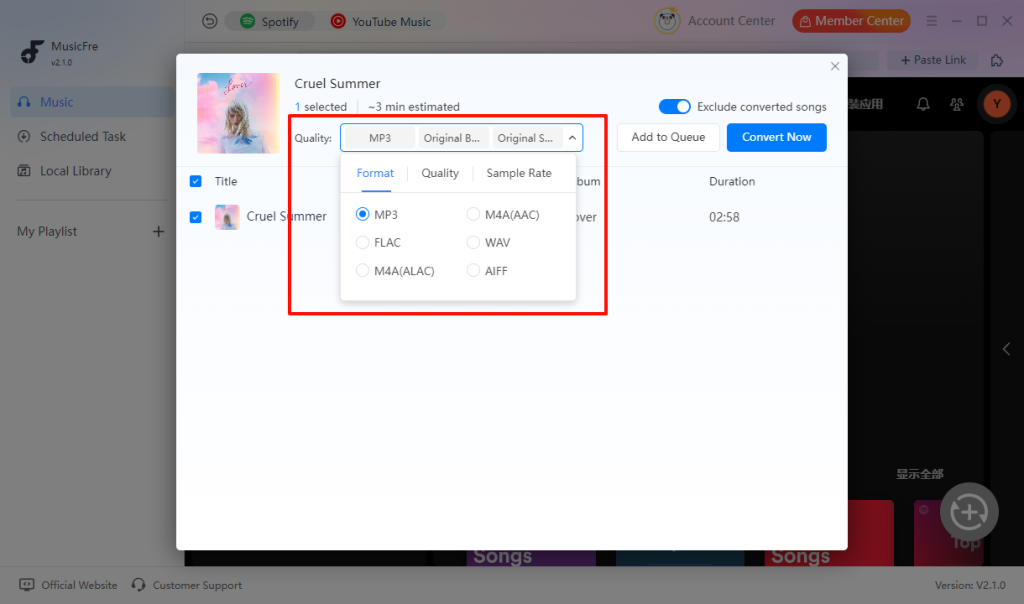Image resolution: width=1024 pixels, height=604 pixels.
Task: Collapse the Quality dropdown selector
Action: tap(572, 138)
